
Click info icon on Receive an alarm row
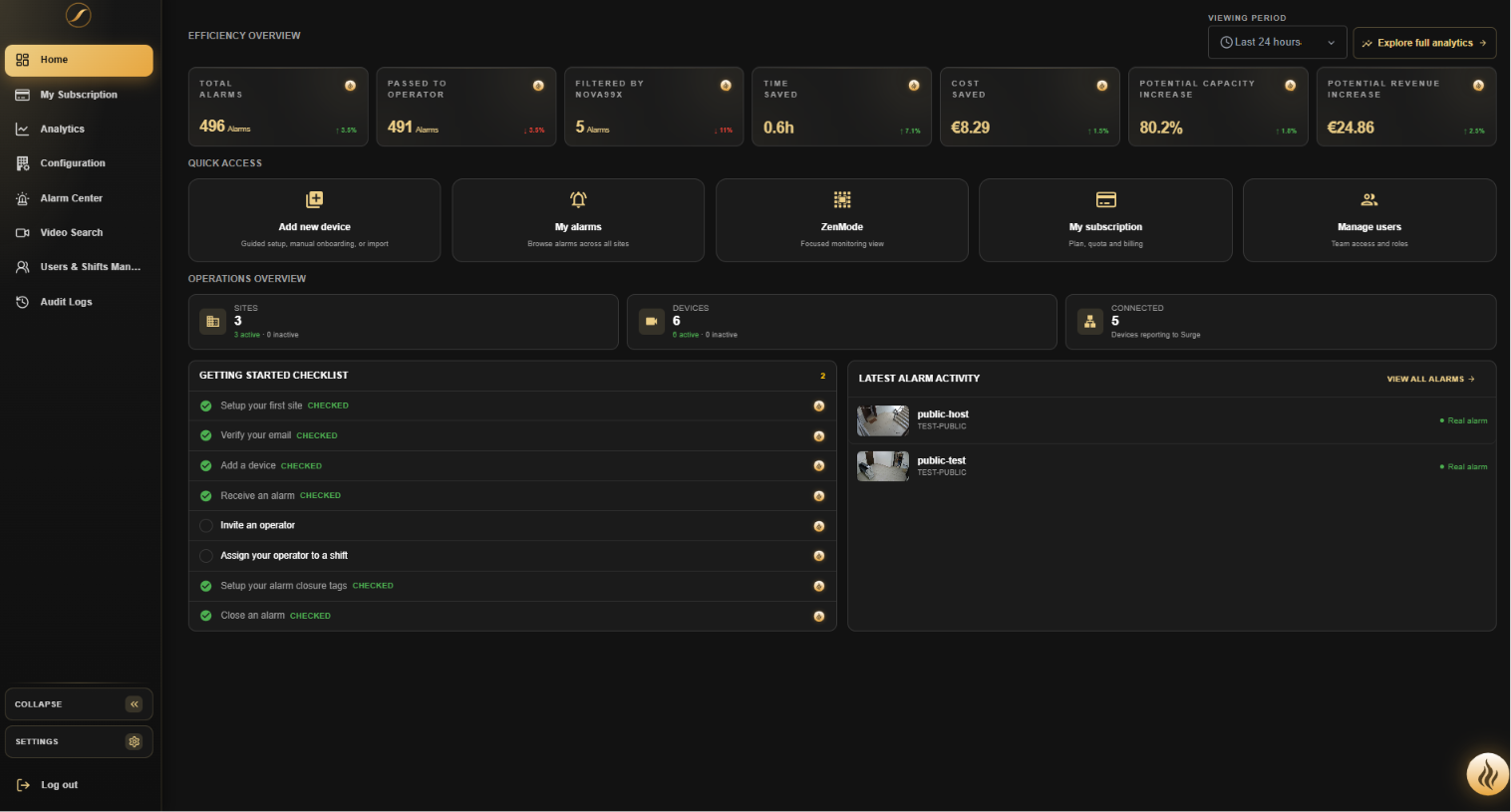818,496
